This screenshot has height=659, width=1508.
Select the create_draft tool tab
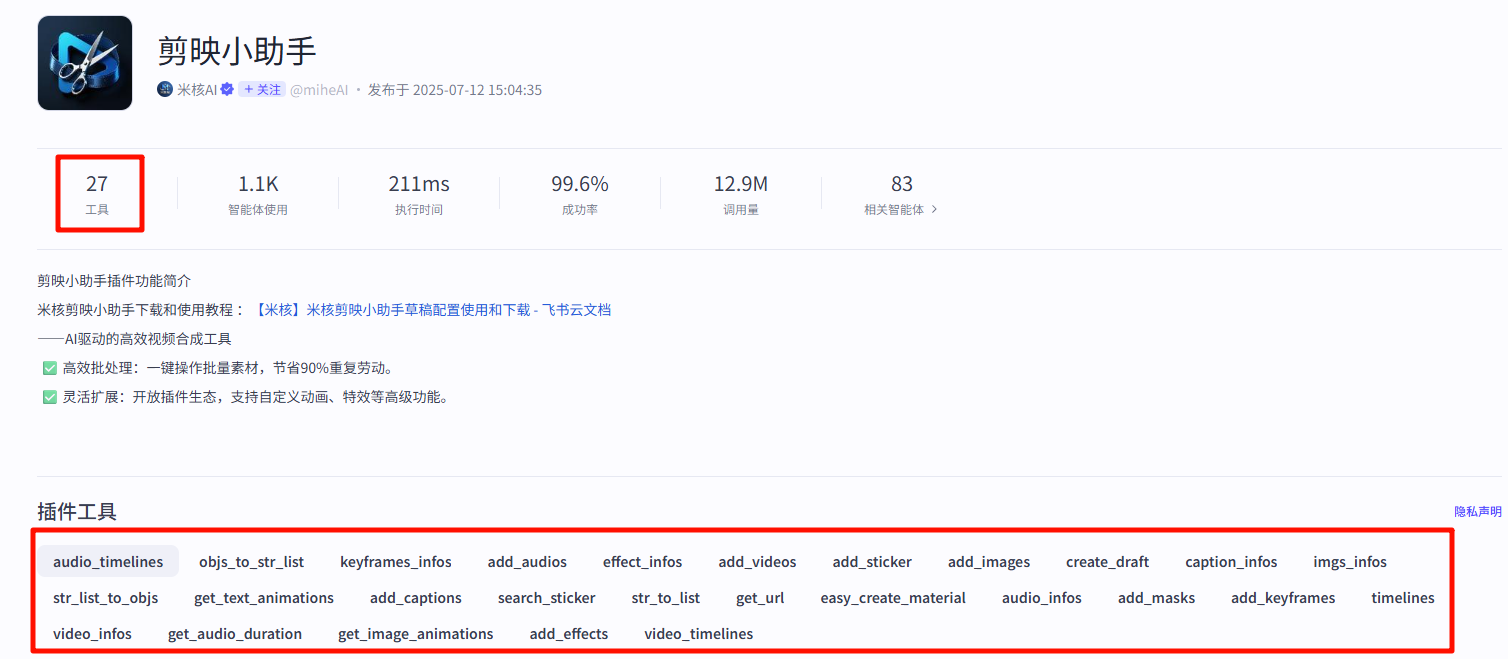coord(1107,562)
